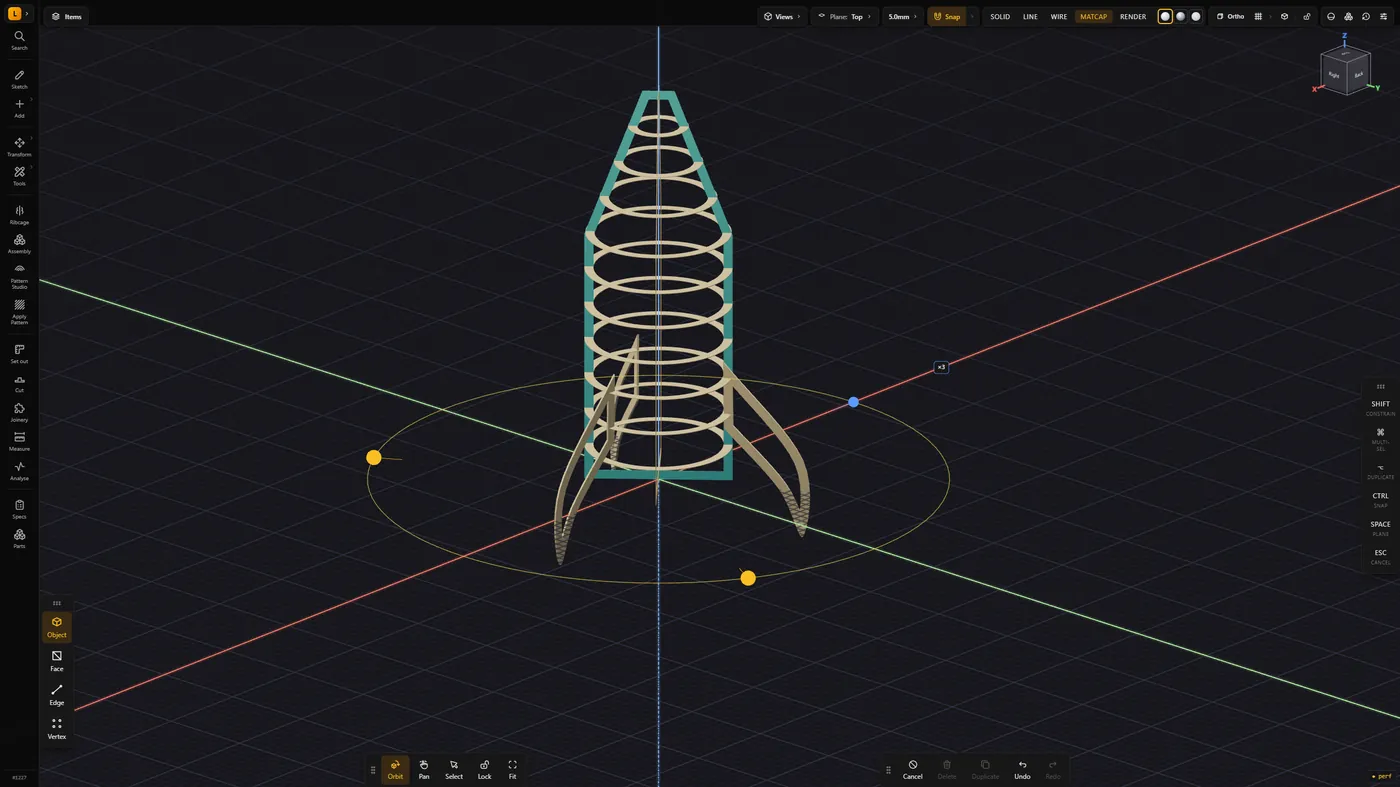Open the Analyse tool
The width and height of the screenshot is (1400, 787).
click(19, 470)
